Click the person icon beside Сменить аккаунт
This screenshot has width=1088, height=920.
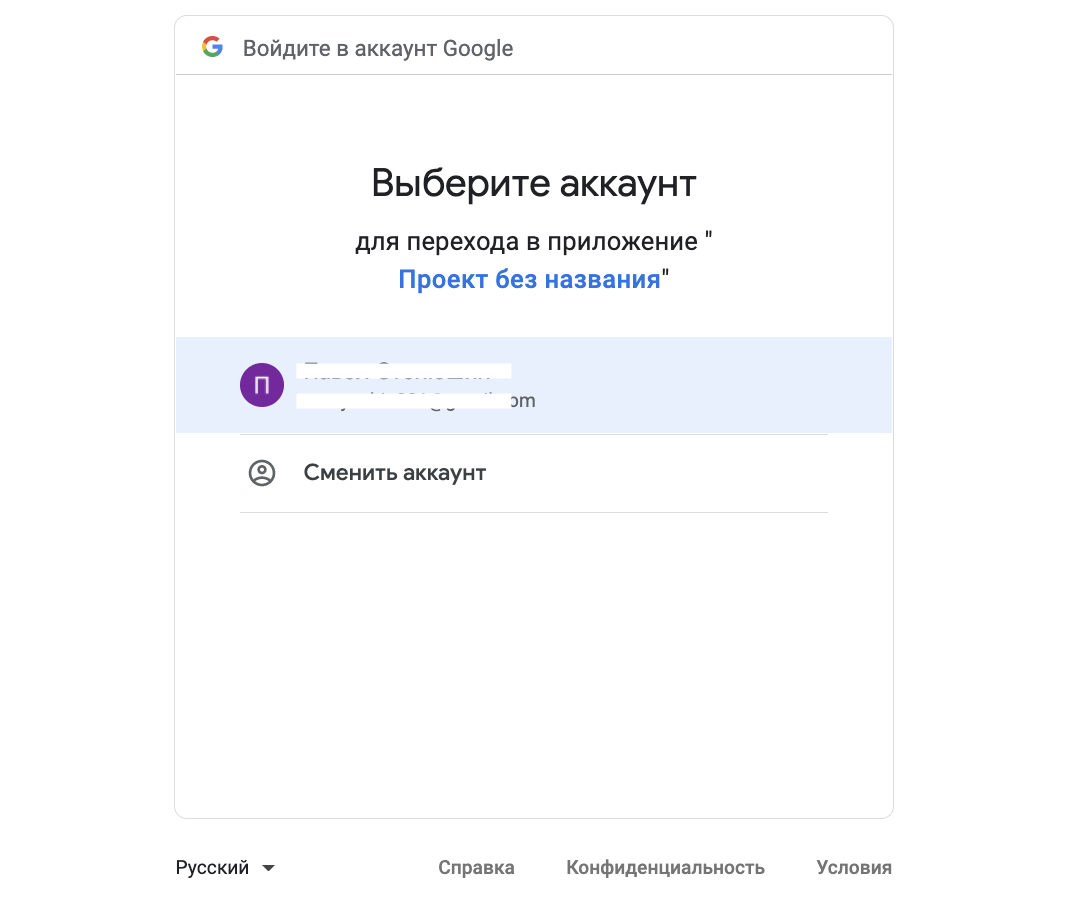click(x=262, y=473)
